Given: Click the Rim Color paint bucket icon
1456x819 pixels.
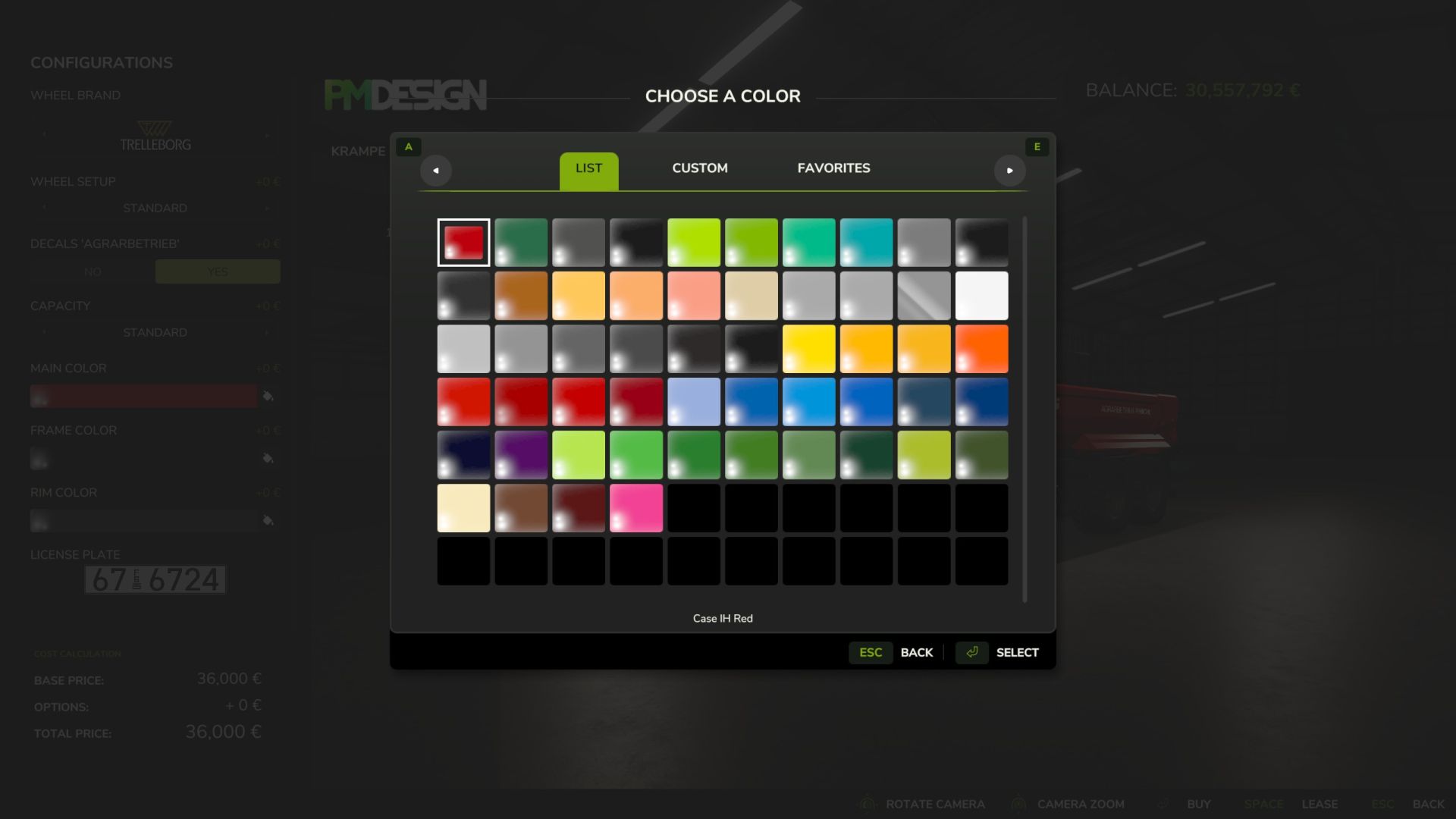Looking at the screenshot, I should [268, 520].
